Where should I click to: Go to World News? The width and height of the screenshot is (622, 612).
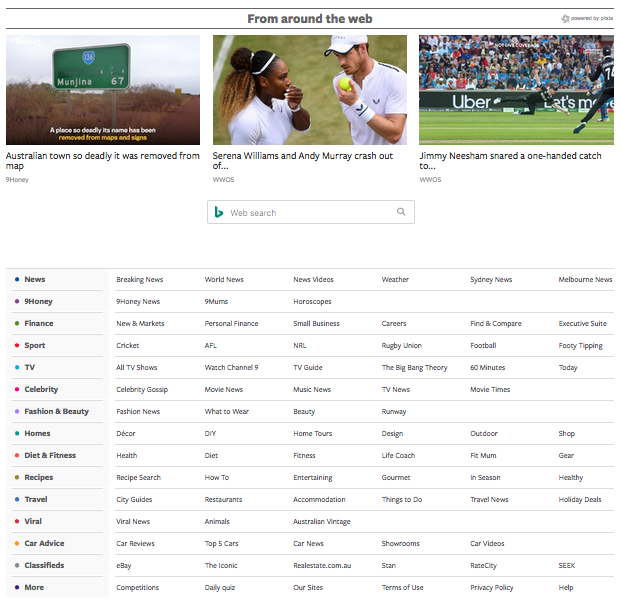[x=224, y=280]
